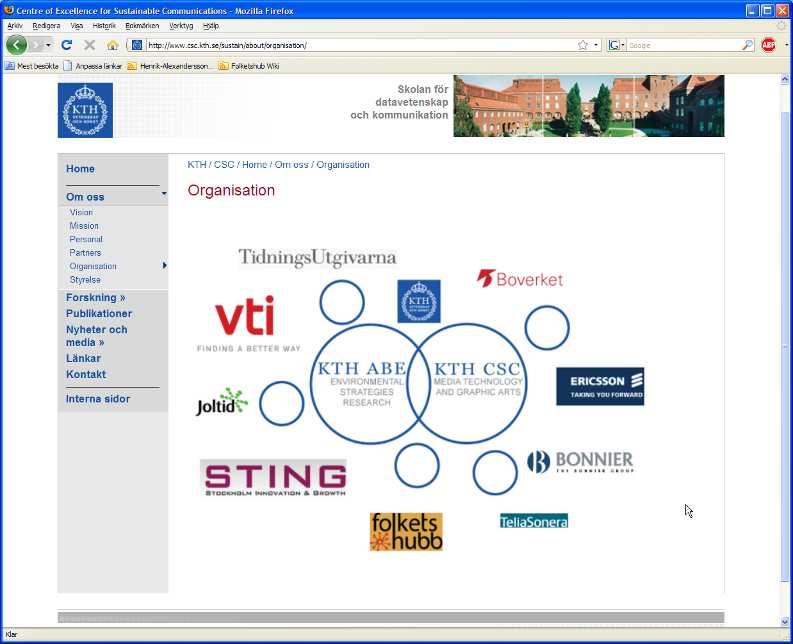Click the Bonnier logo
This screenshot has width=793, height=644.
point(580,462)
